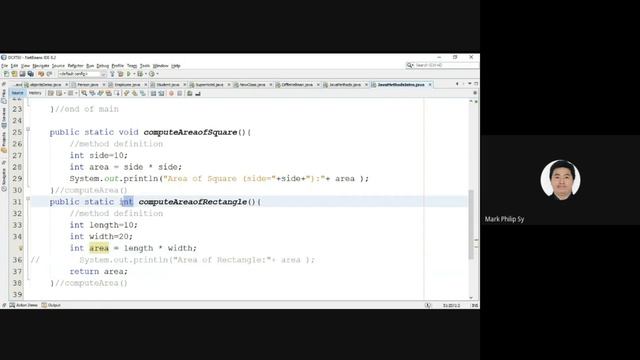
Task: Open the Action Items panel button
Action: tap(24, 305)
